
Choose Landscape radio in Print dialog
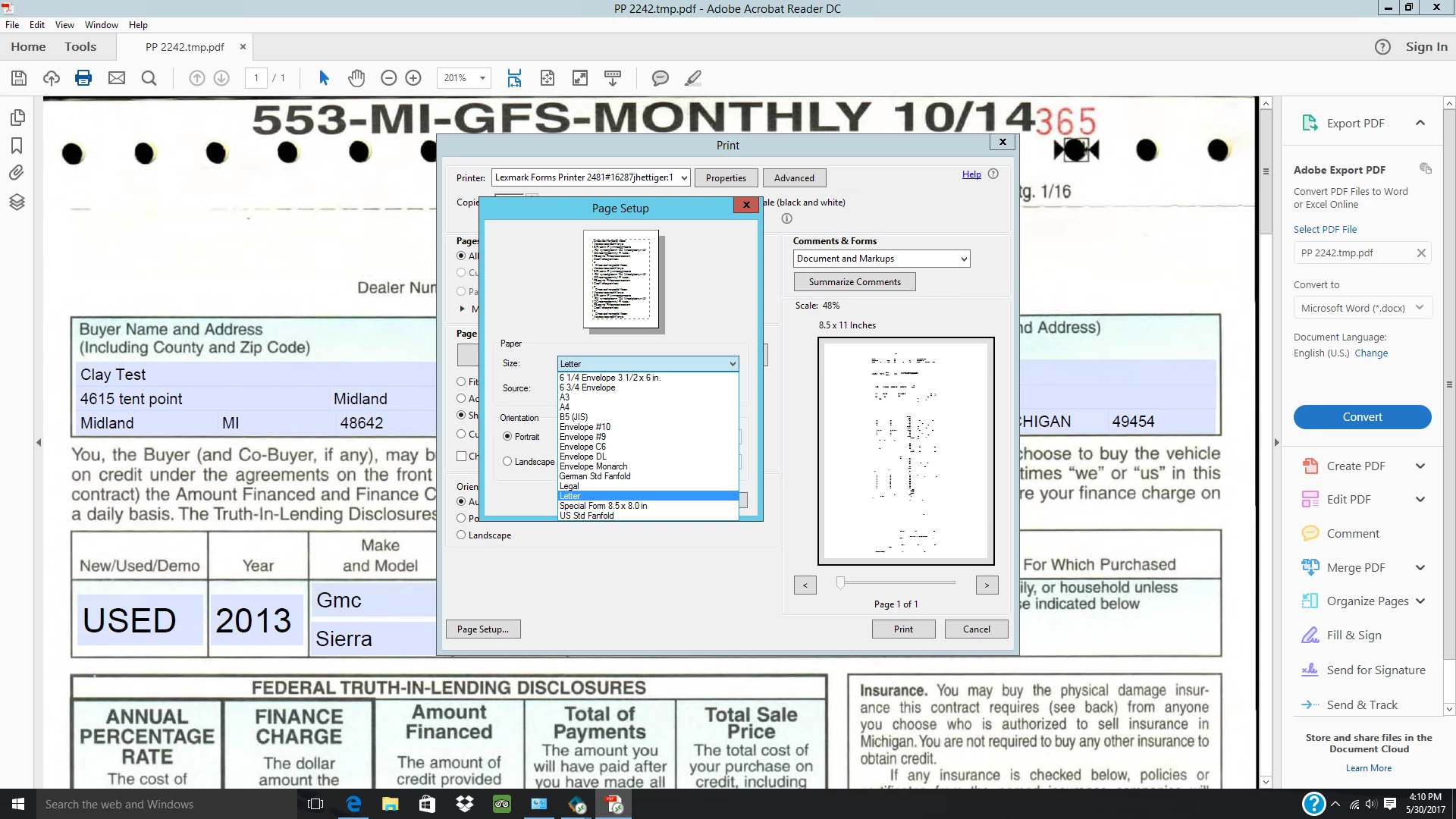[461, 535]
